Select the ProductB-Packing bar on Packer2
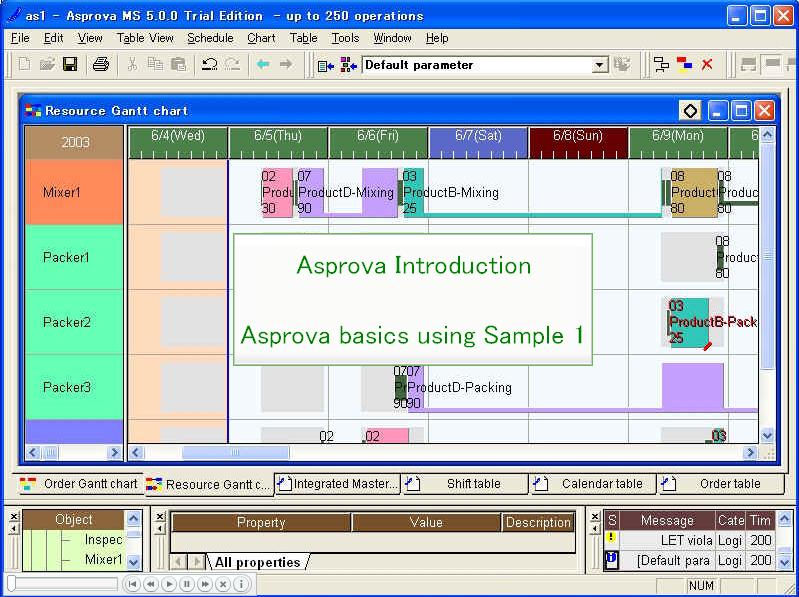Viewport: 799px width, 597px height. click(x=689, y=322)
